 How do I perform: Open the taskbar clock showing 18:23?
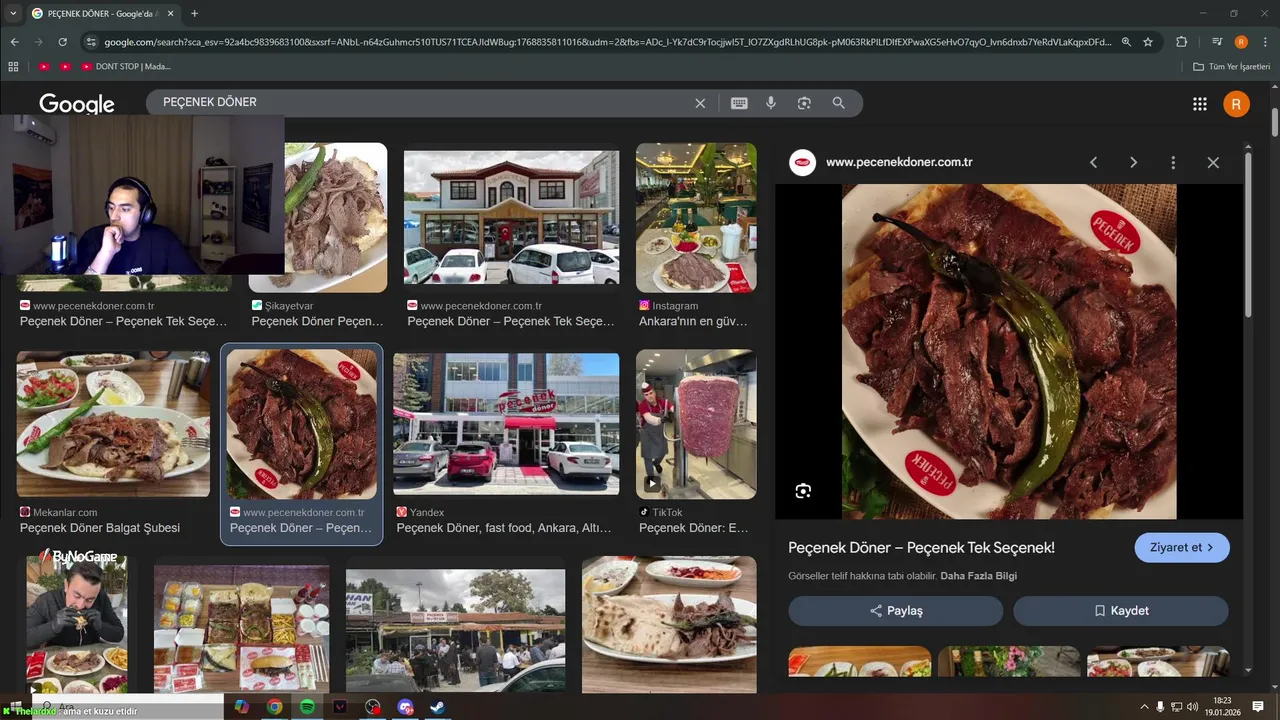coord(1222,707)
